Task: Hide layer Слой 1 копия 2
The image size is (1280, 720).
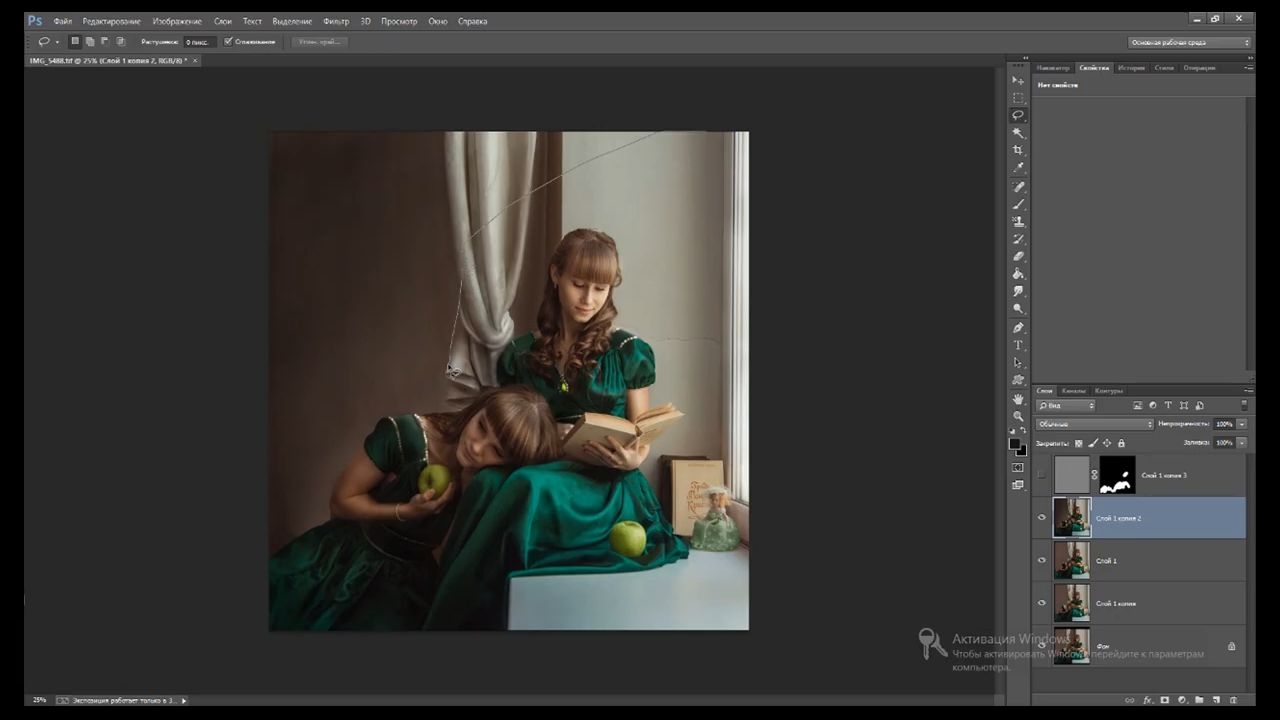Action: 1041,518
